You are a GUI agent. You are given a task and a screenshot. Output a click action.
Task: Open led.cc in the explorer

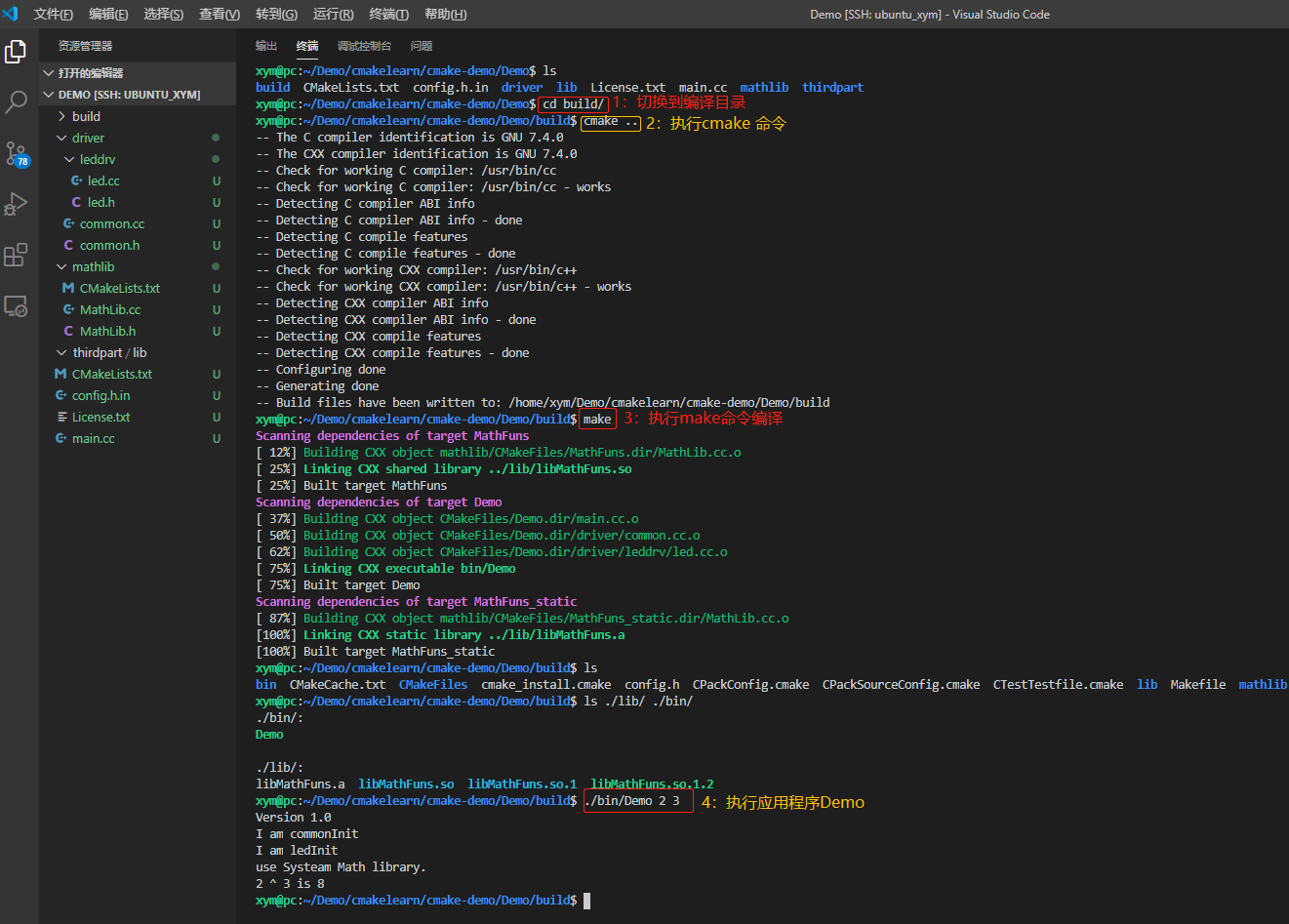[x=103, y=181]
